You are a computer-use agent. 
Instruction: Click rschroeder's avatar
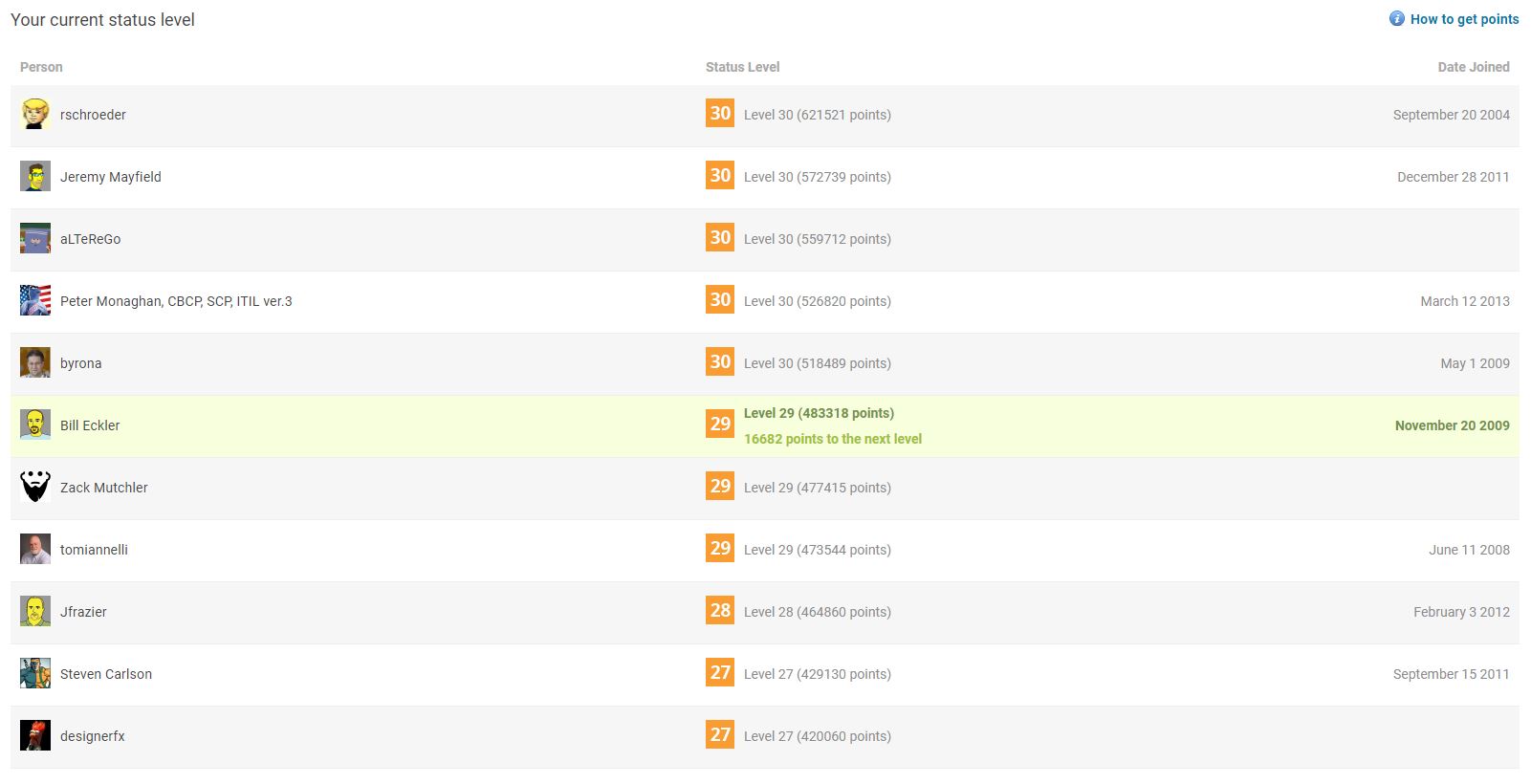point(35,114)
